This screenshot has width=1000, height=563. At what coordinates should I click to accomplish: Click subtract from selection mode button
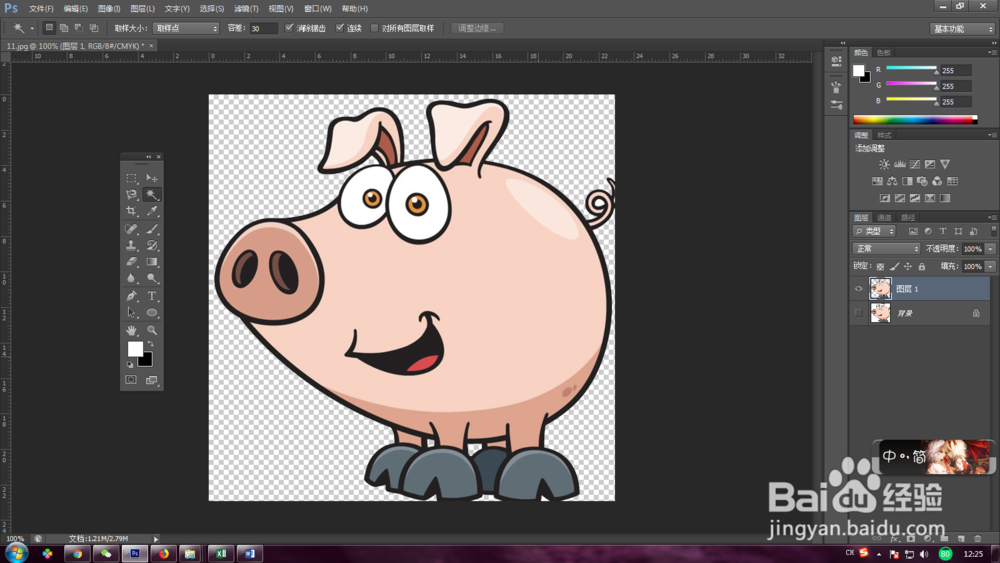79,28
